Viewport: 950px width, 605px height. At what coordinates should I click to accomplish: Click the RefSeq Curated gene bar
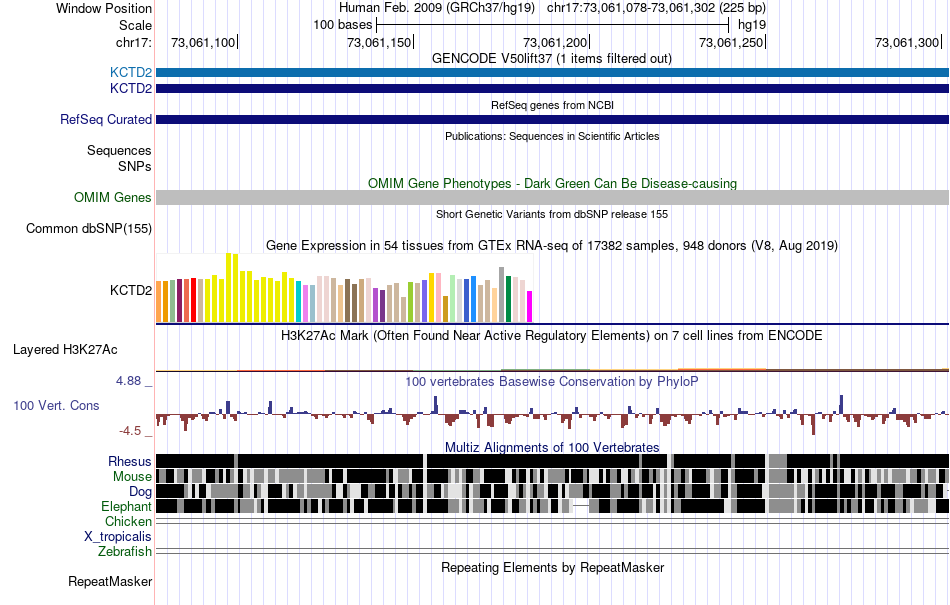point(553,119)
